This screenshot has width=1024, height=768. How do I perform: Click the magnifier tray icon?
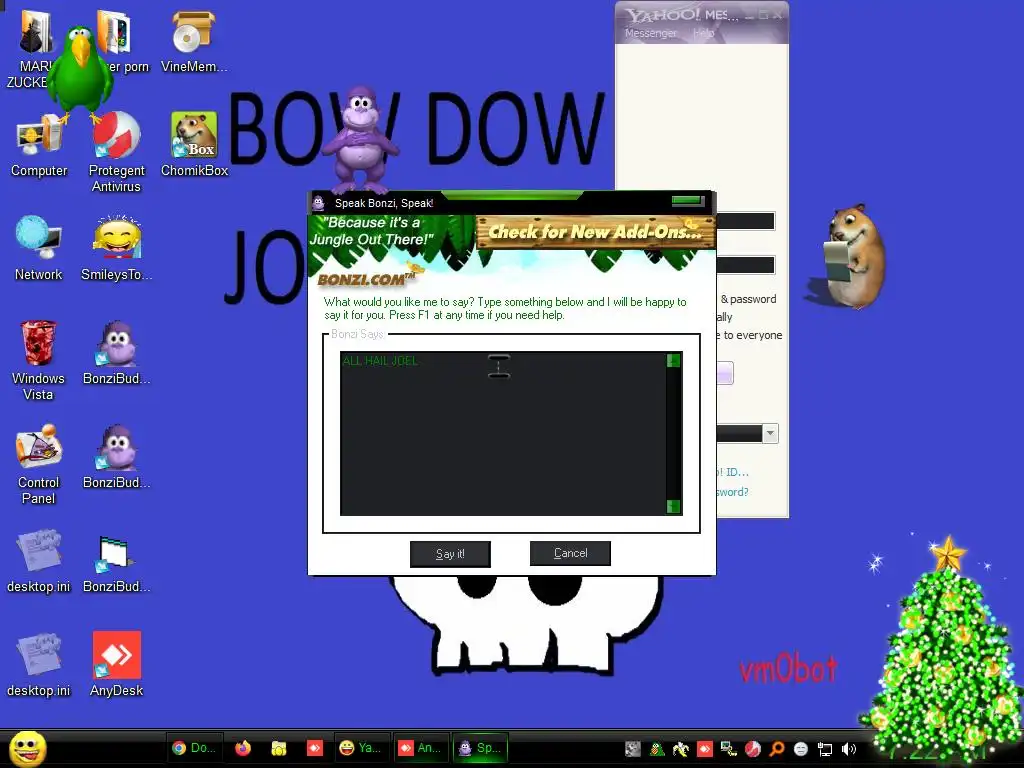pos(777,749)
